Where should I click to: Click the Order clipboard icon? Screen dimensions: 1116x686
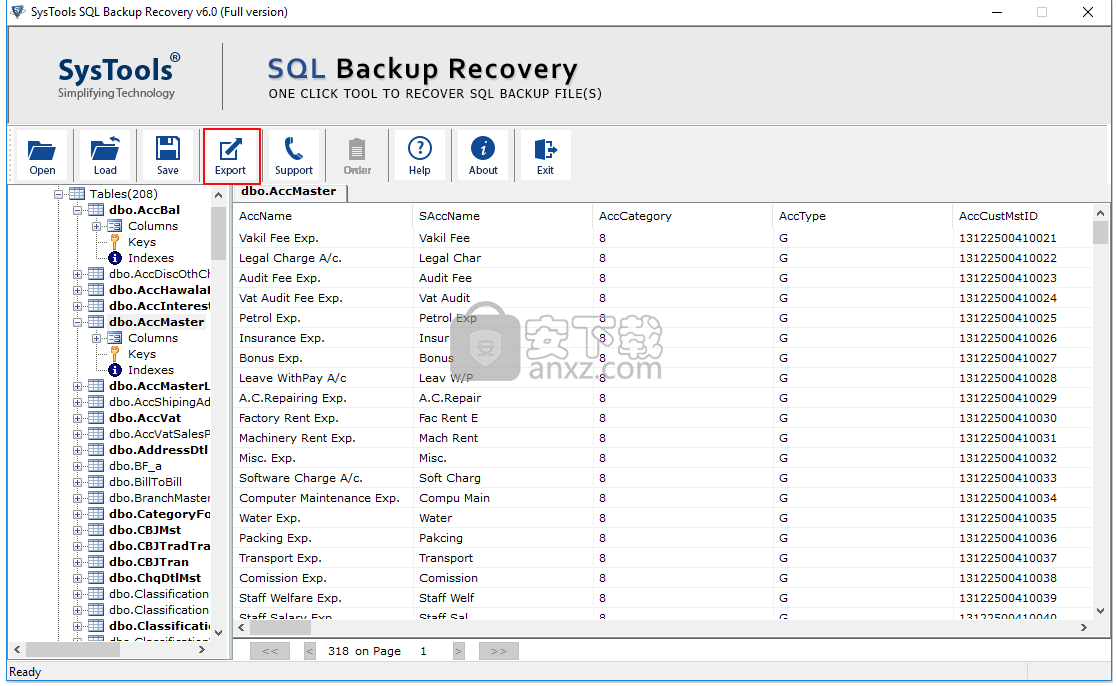coord(357,156)
